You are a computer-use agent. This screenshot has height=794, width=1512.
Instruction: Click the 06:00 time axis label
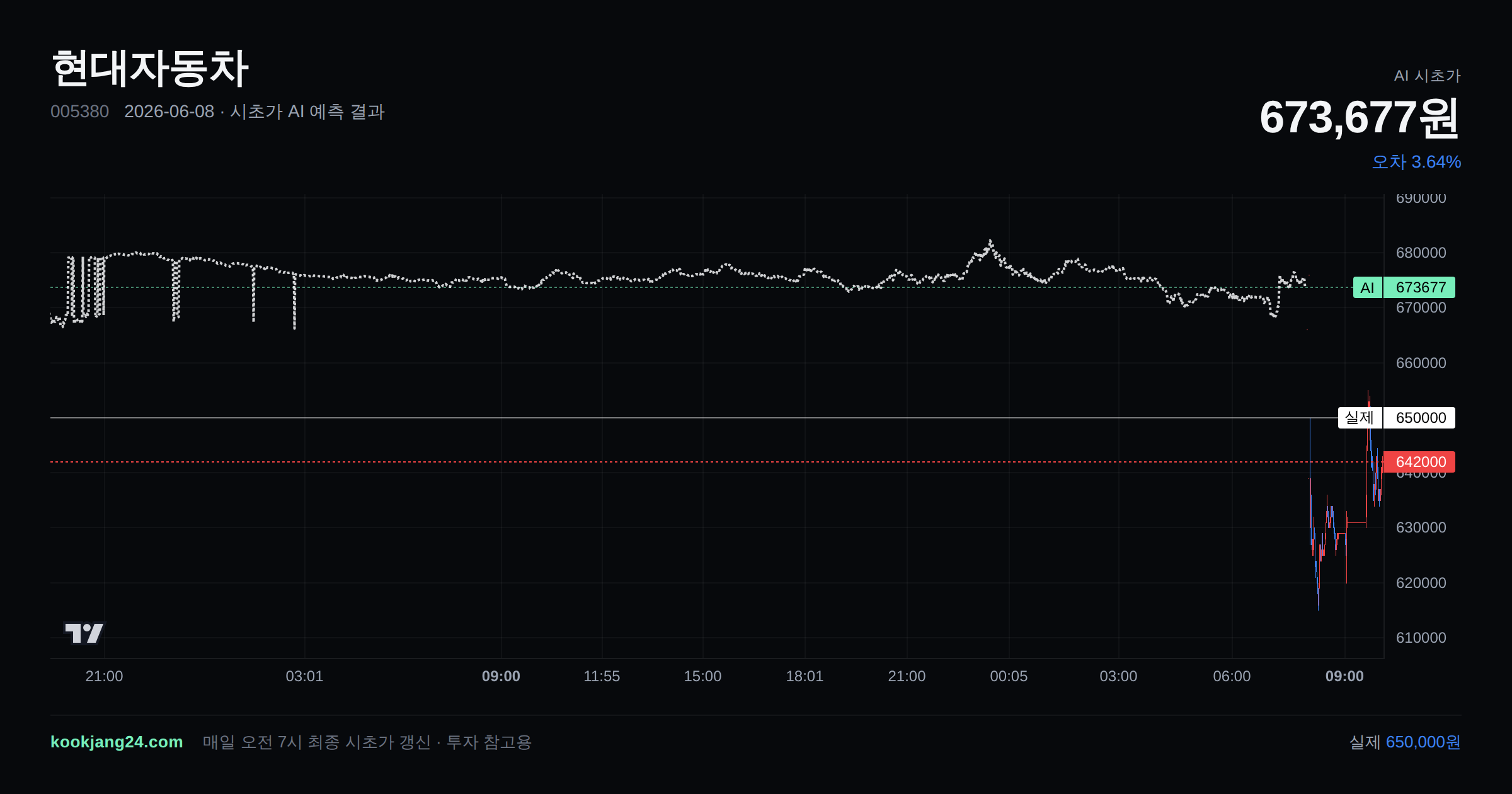(x=1232, y=676)
